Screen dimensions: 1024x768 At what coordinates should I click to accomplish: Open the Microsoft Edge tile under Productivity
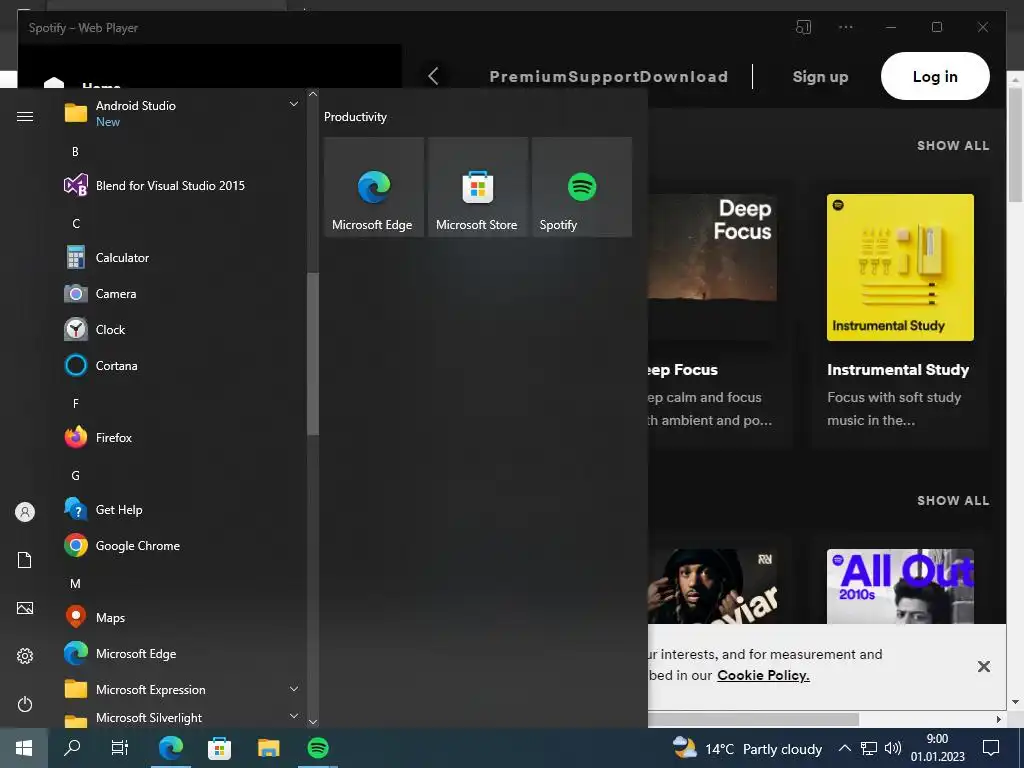(374, 187)
